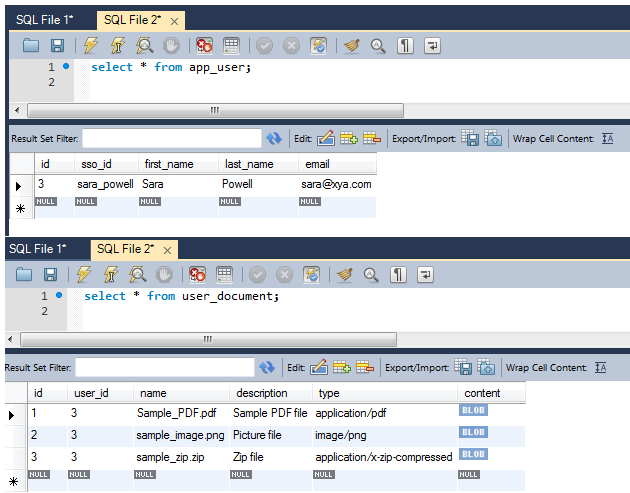
Task: Open find magnifier in the app_user editor toolbar
Action: pyautogui.click(x=378, y=46)
